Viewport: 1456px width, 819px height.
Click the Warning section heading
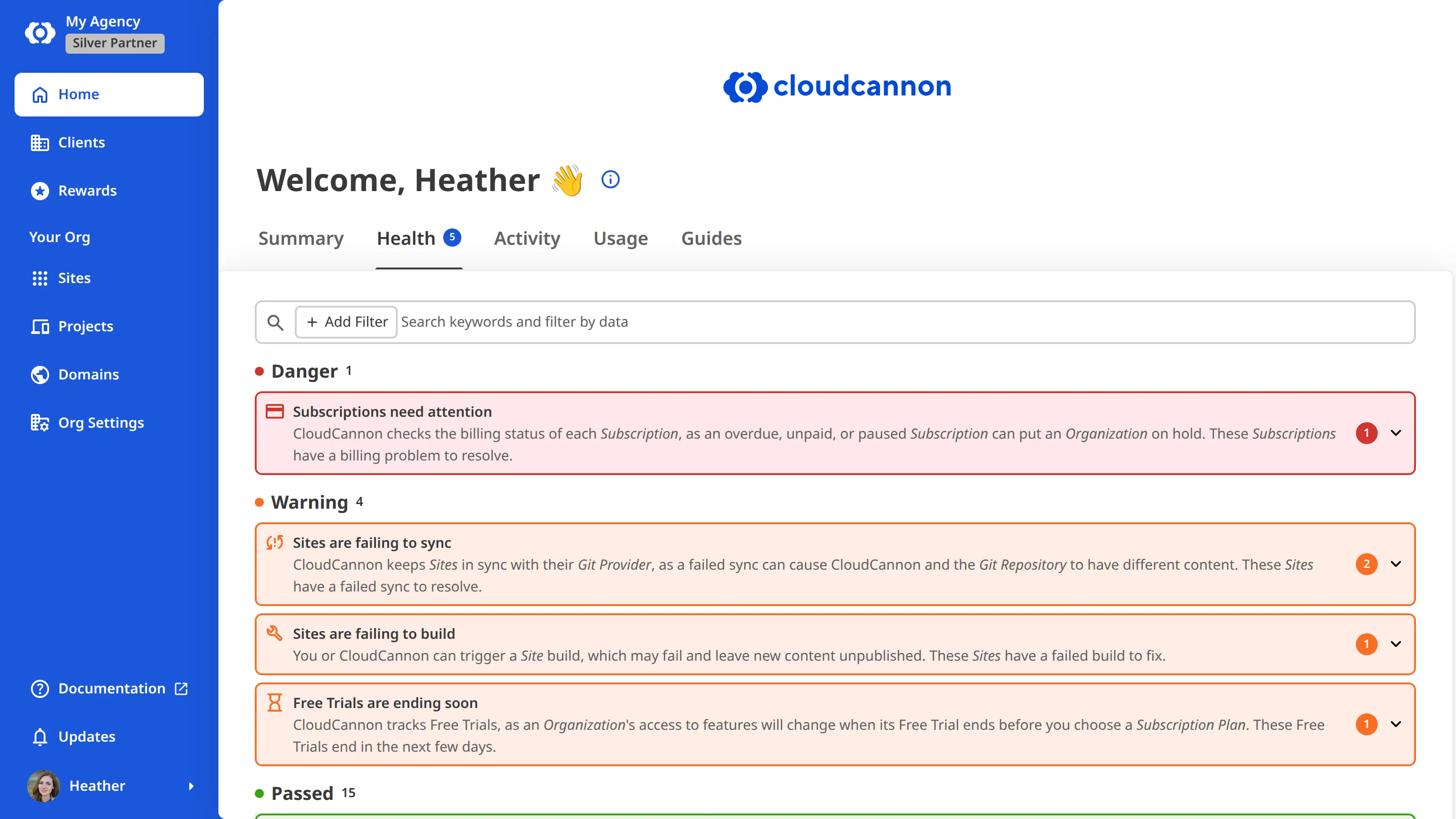tap(309, 502)
